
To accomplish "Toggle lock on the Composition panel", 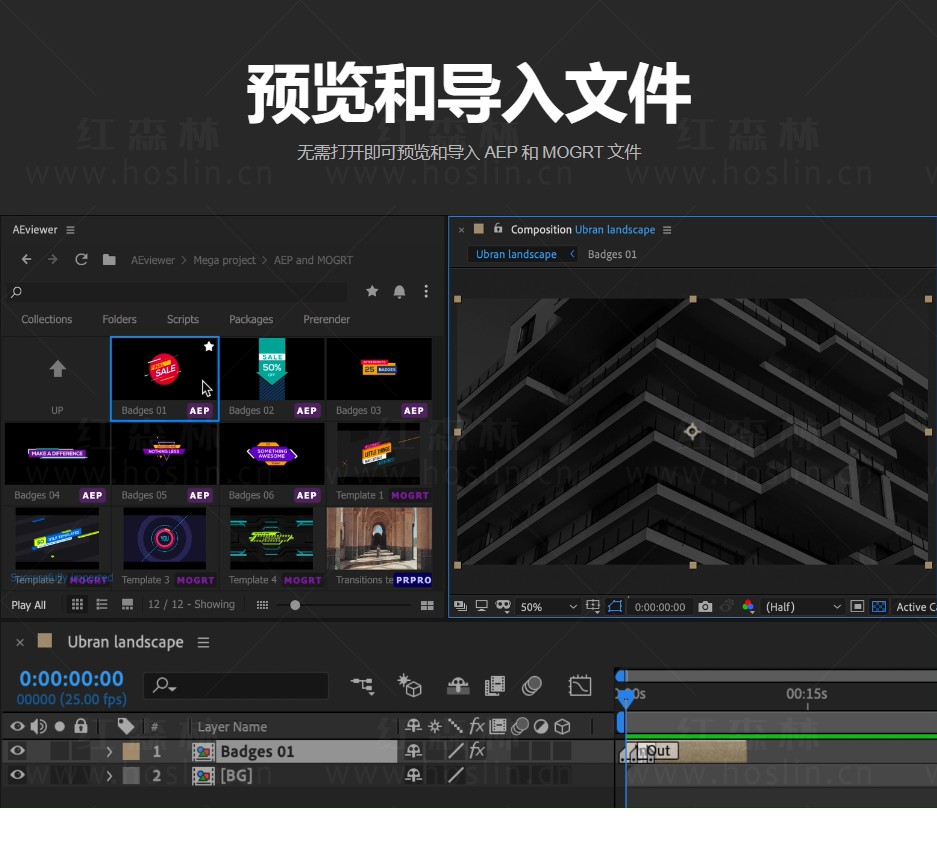I will pos(498,228).
